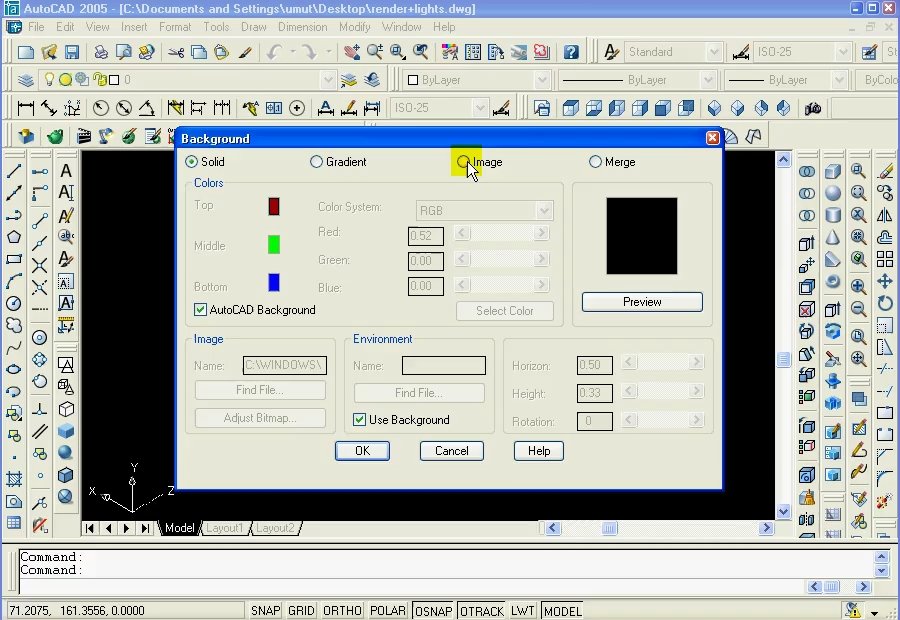Open the Layer Properties Manager icon
The image size is (900, 620).
(25, 80)
